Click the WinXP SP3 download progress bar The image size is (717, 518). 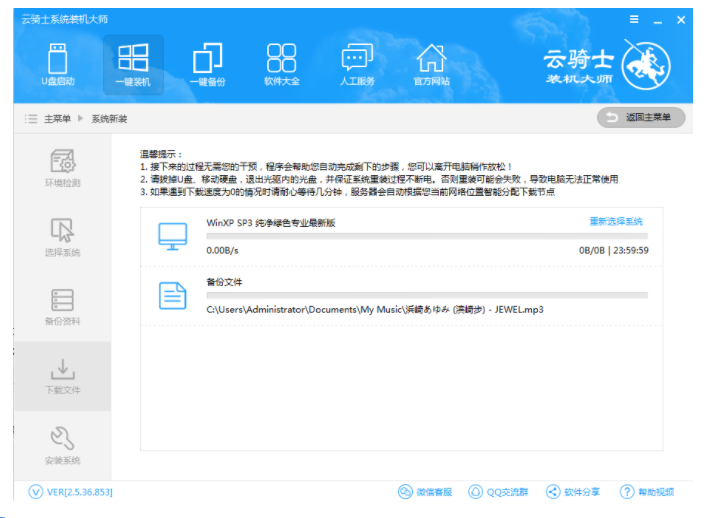(x=427, y=236)
